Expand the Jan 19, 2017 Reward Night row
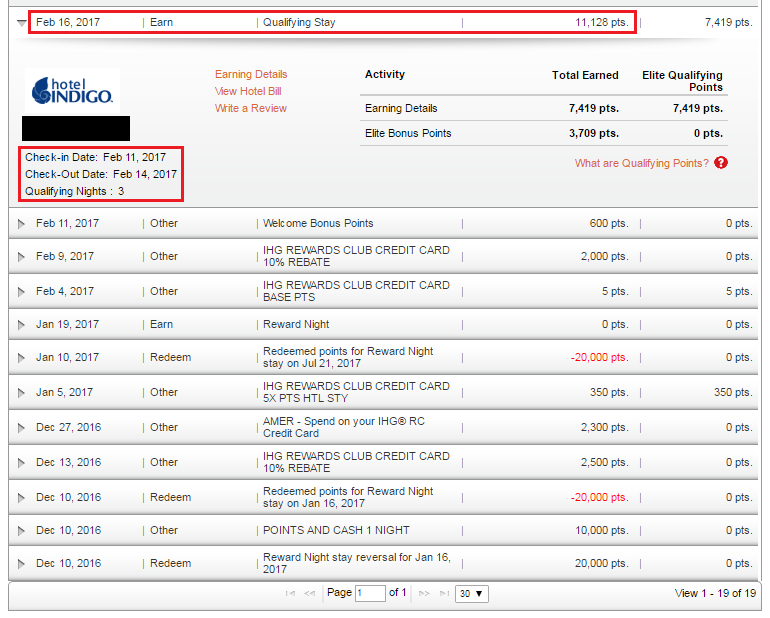This screenshot has width=770, height=618. [x=22, y=325]
